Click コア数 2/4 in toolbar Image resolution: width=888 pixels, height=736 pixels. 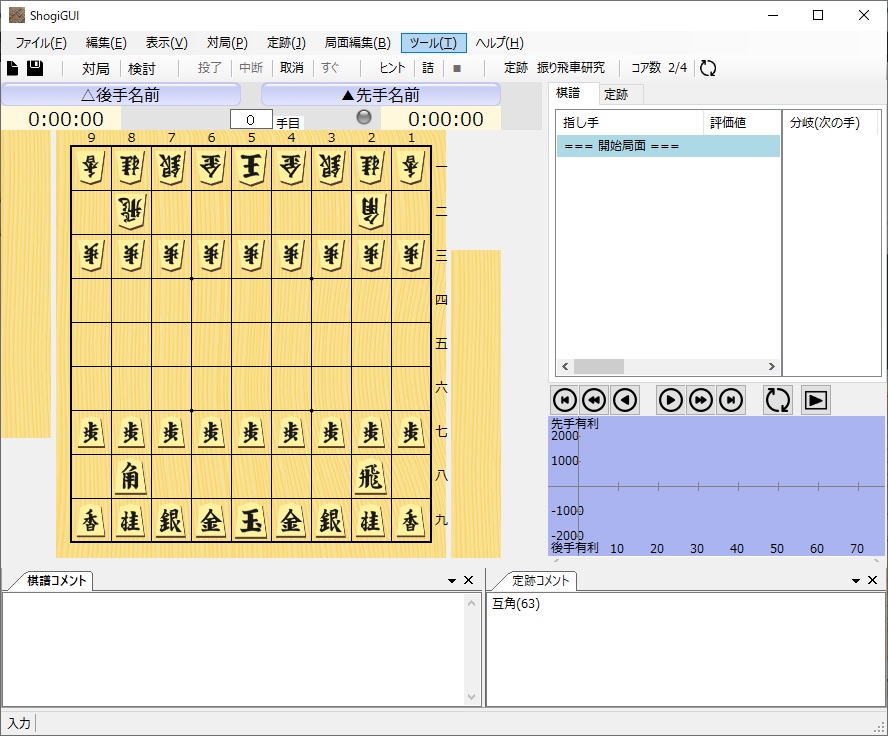(x=659, y=68)
